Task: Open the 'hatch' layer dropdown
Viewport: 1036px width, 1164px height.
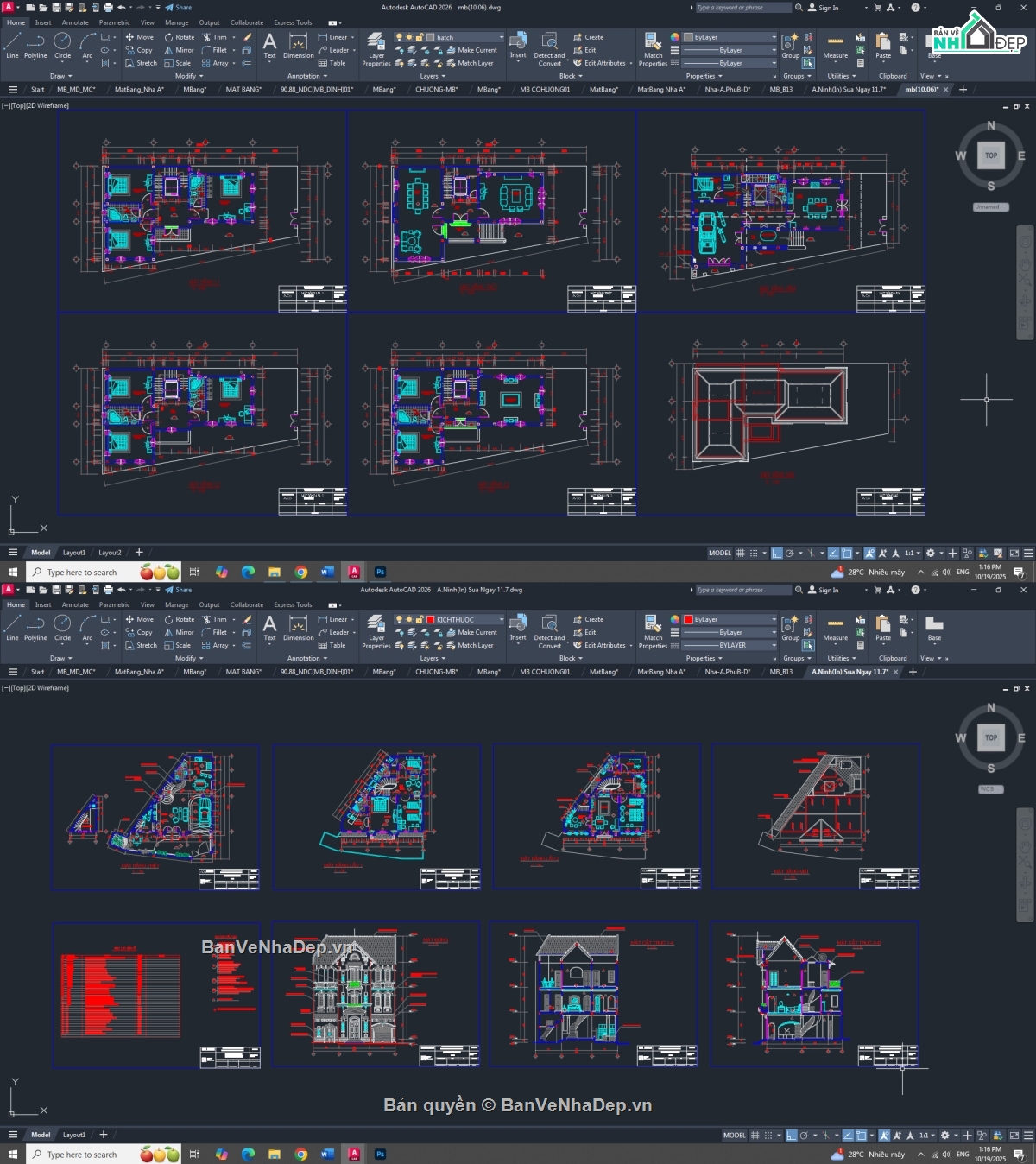Action: tap(501, 37)
